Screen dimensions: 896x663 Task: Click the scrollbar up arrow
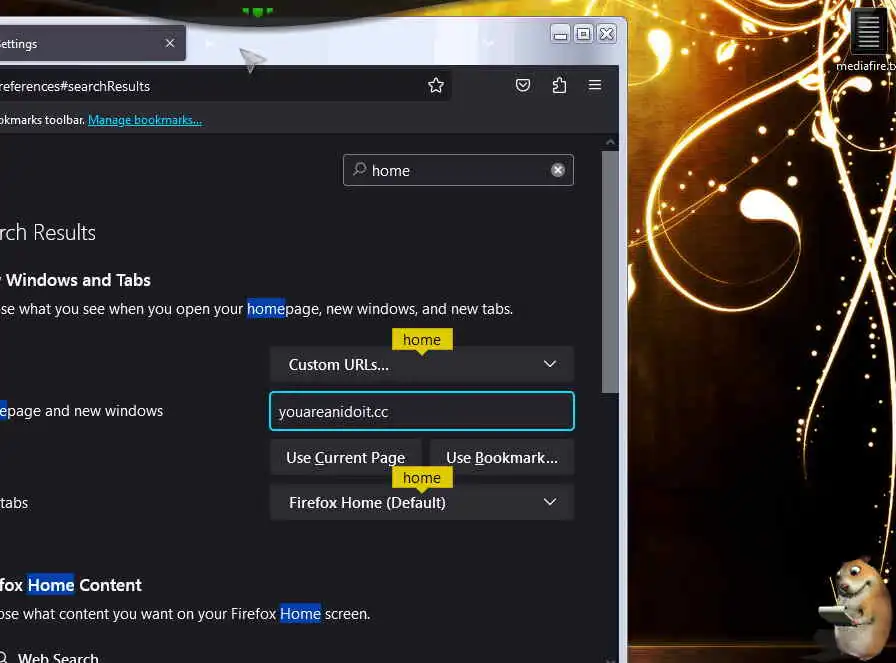click(x=610, y=142)
